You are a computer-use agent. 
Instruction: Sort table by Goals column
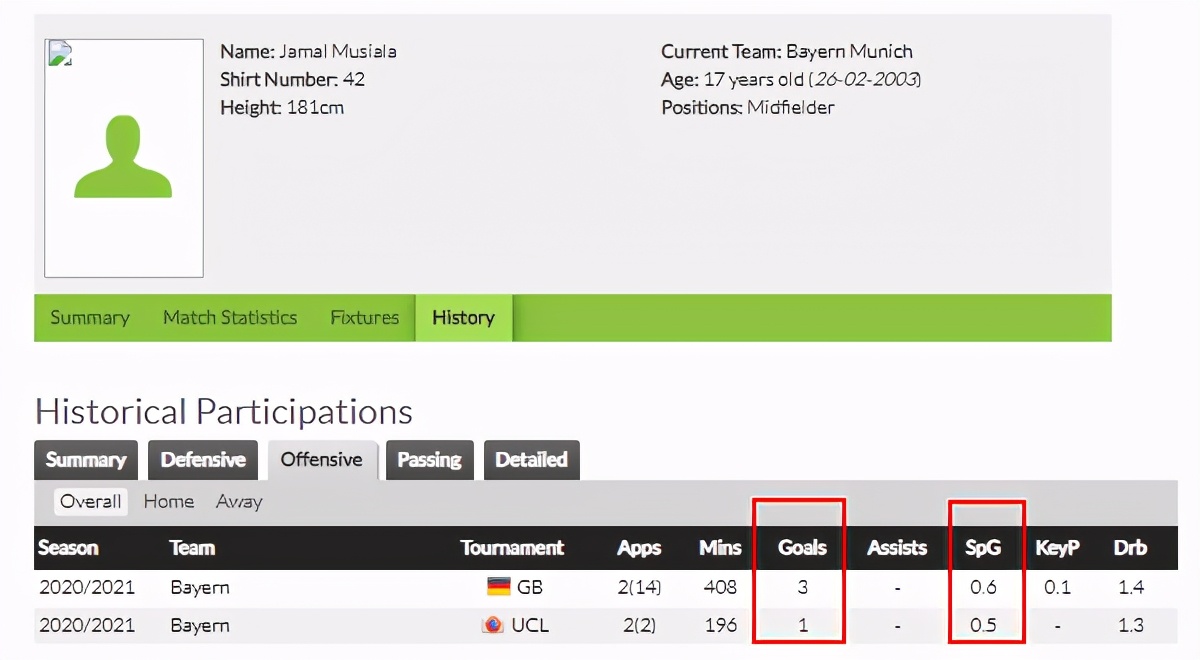802,548
